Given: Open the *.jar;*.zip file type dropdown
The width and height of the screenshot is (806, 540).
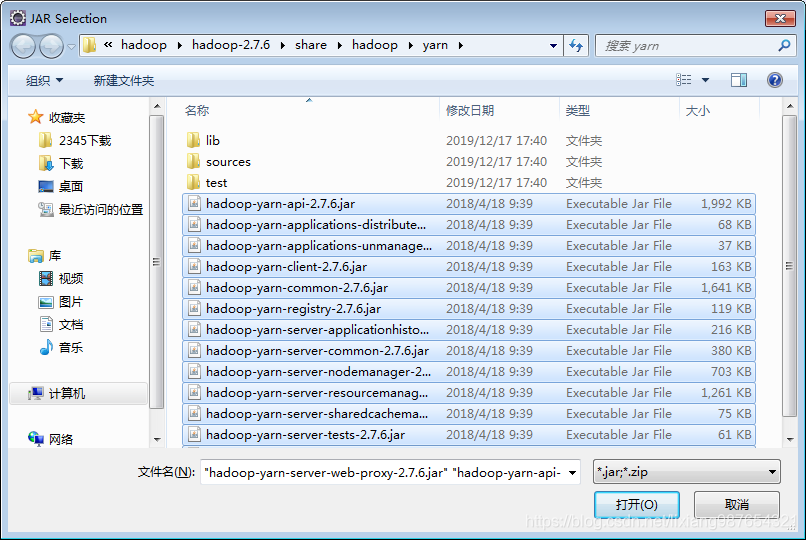Looking at the screenshot, I should point(687,472).
